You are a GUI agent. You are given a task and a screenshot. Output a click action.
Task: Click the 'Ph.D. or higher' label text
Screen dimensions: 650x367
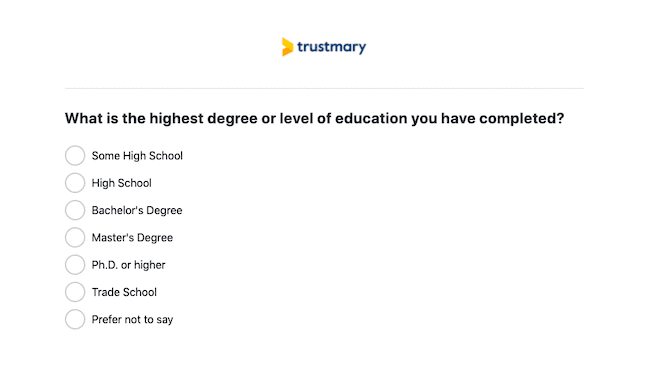[x=129, y=265]
